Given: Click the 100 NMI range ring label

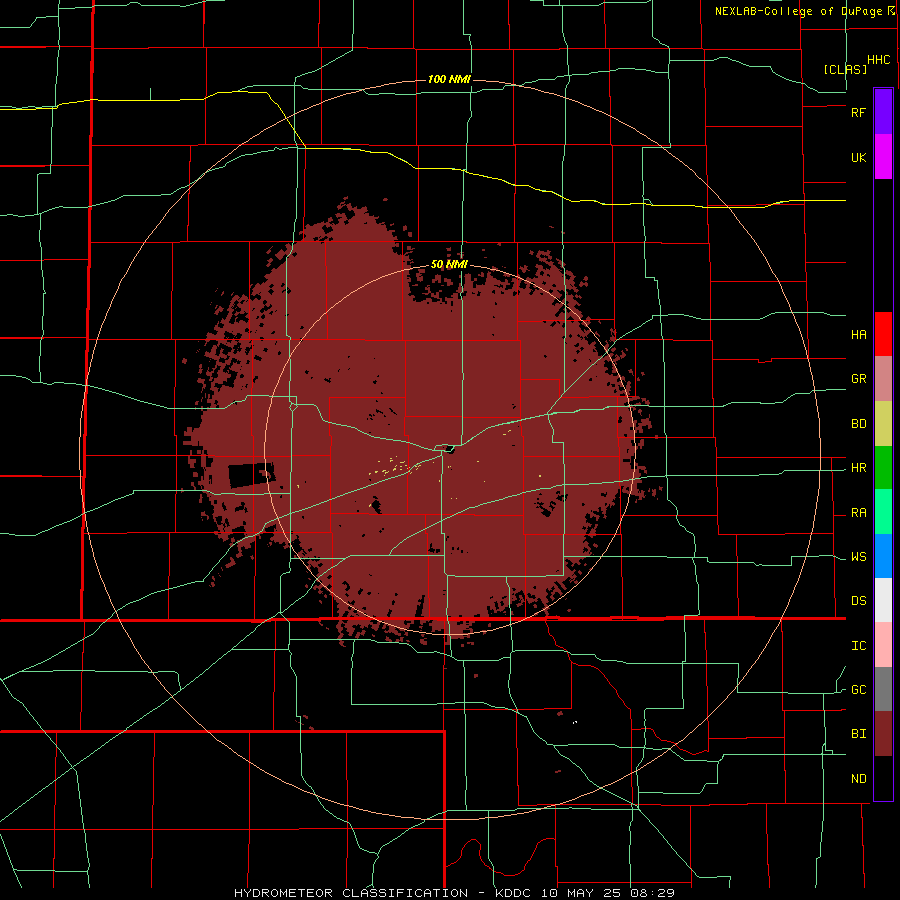Looking at the screenshot, I should point(449,79).
